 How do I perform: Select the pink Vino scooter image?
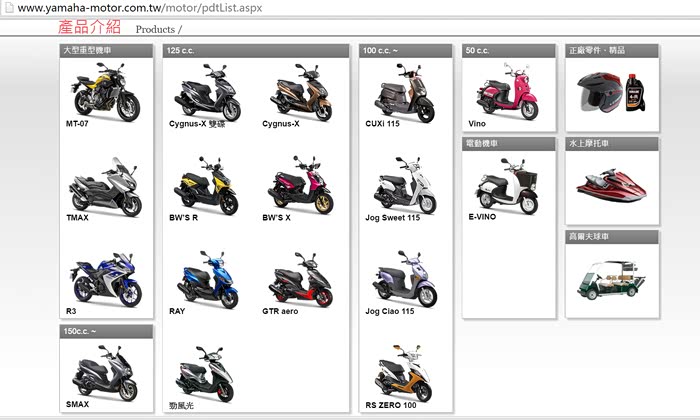pyautogui.click(x=507, y=91)
